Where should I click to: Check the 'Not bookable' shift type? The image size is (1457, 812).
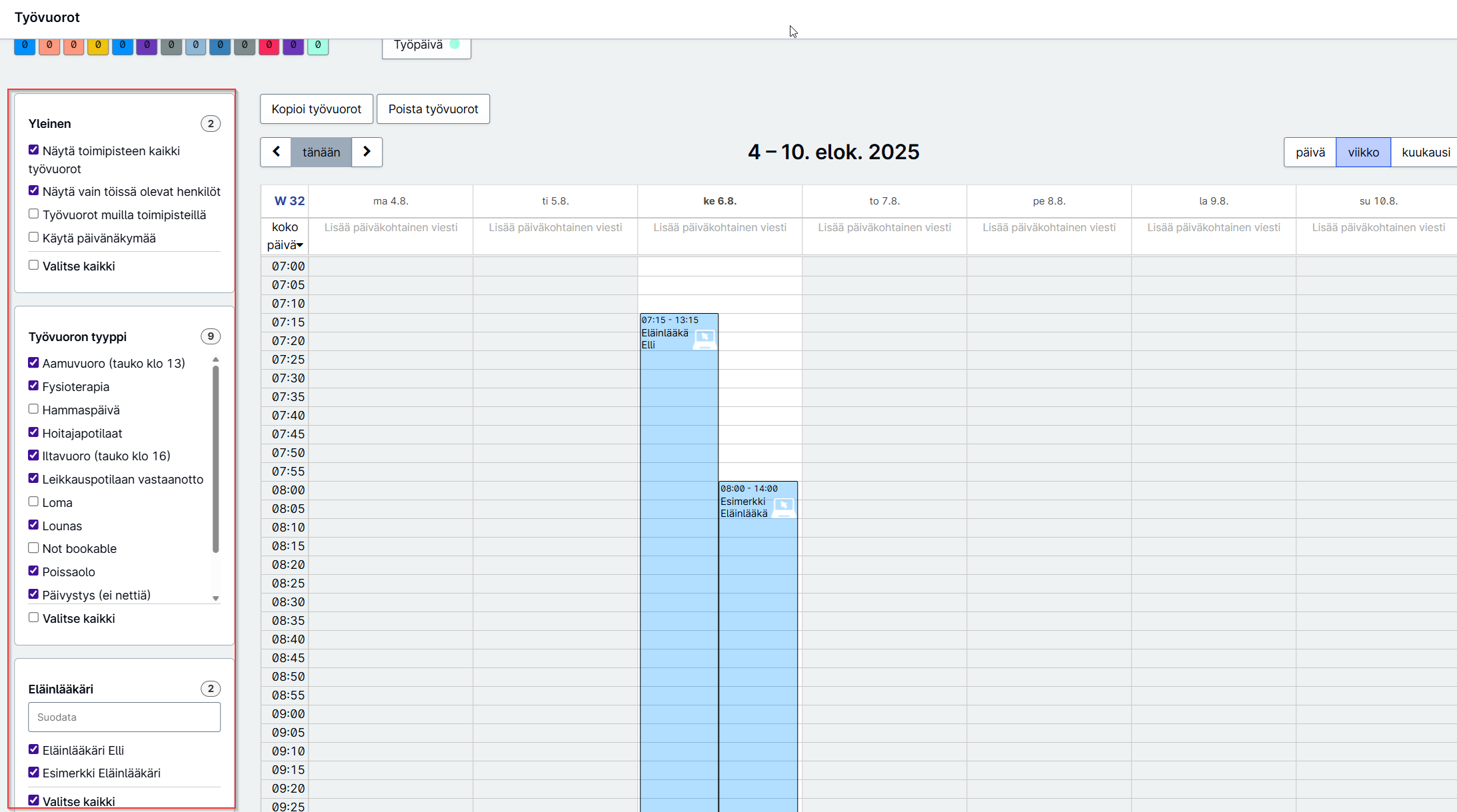[x=33, y=548]
